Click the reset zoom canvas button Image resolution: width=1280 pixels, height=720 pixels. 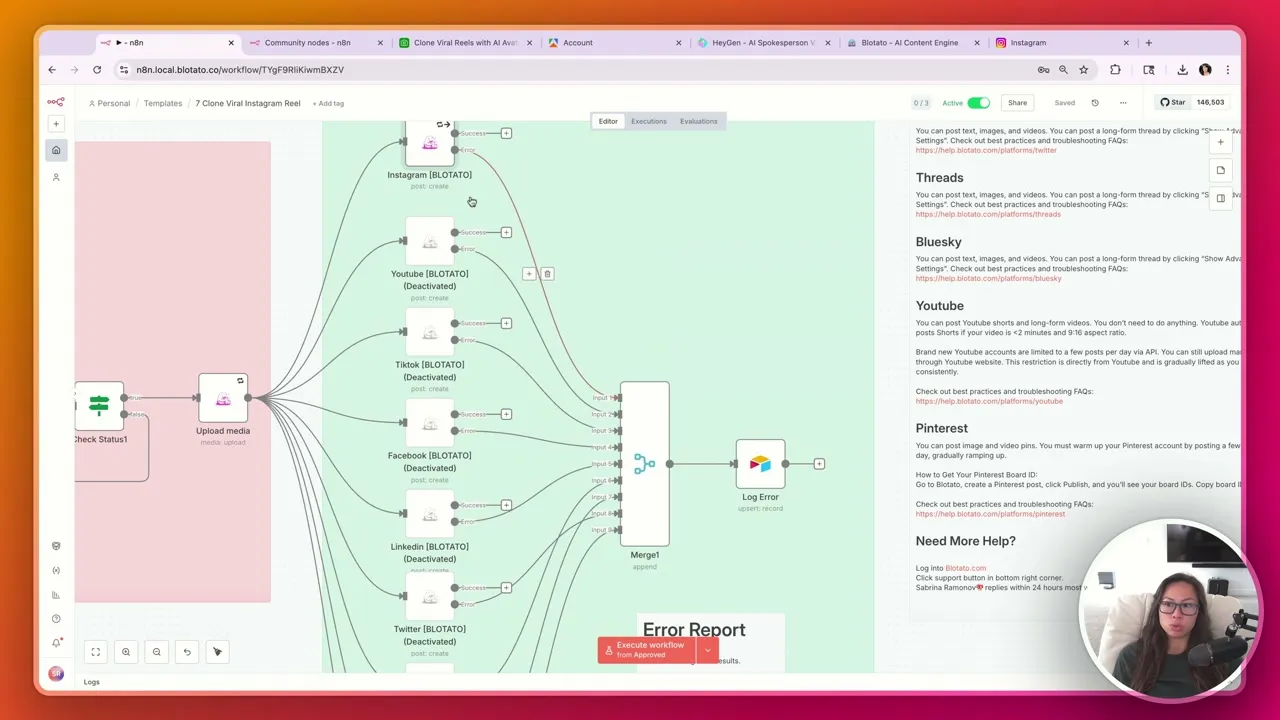click(187, 652)
